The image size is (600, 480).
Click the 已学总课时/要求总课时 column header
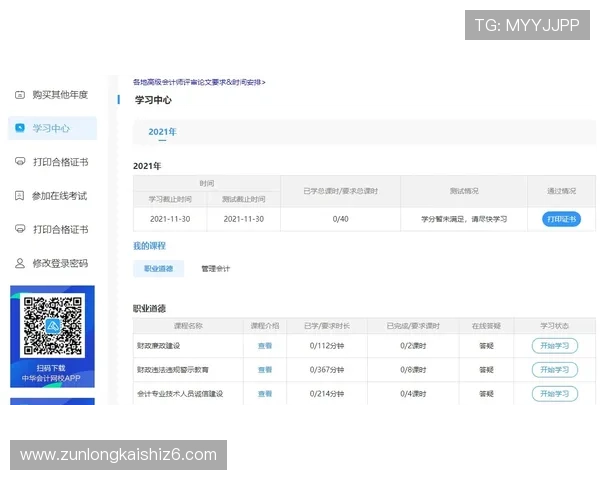coord(341,191)
